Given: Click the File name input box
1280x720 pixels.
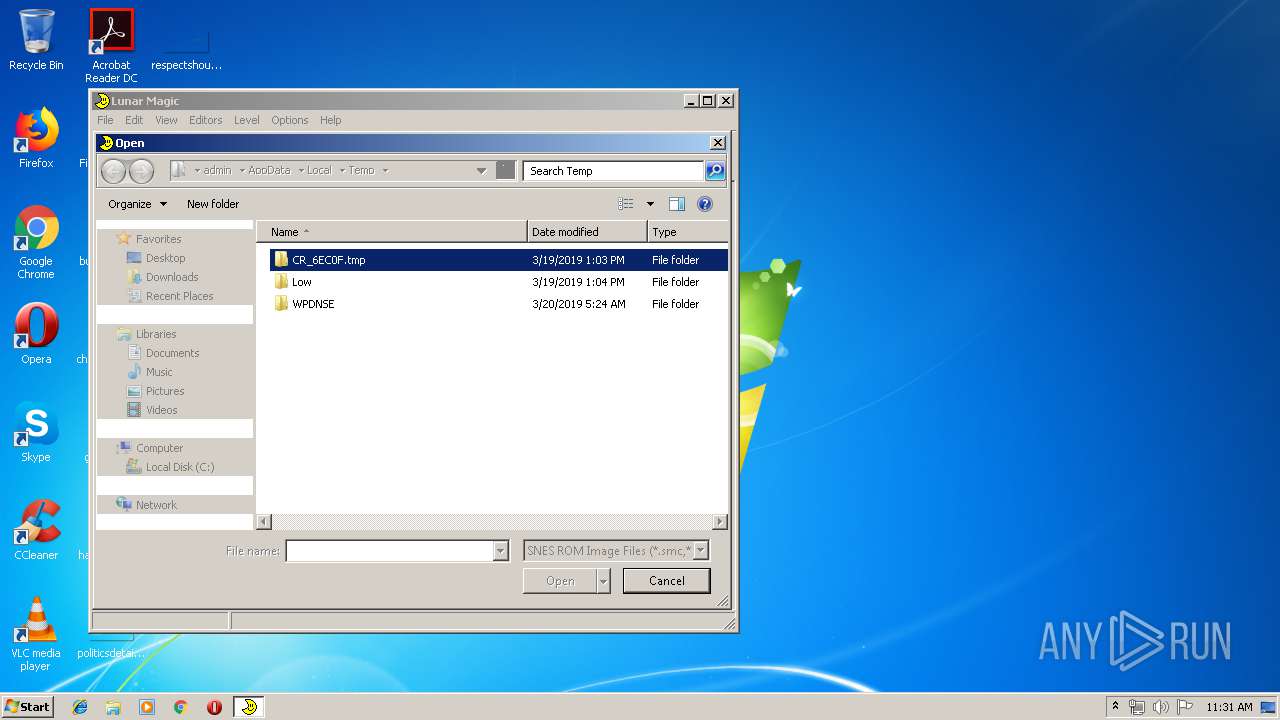Looking at the screenshot, I should [390, 551].
